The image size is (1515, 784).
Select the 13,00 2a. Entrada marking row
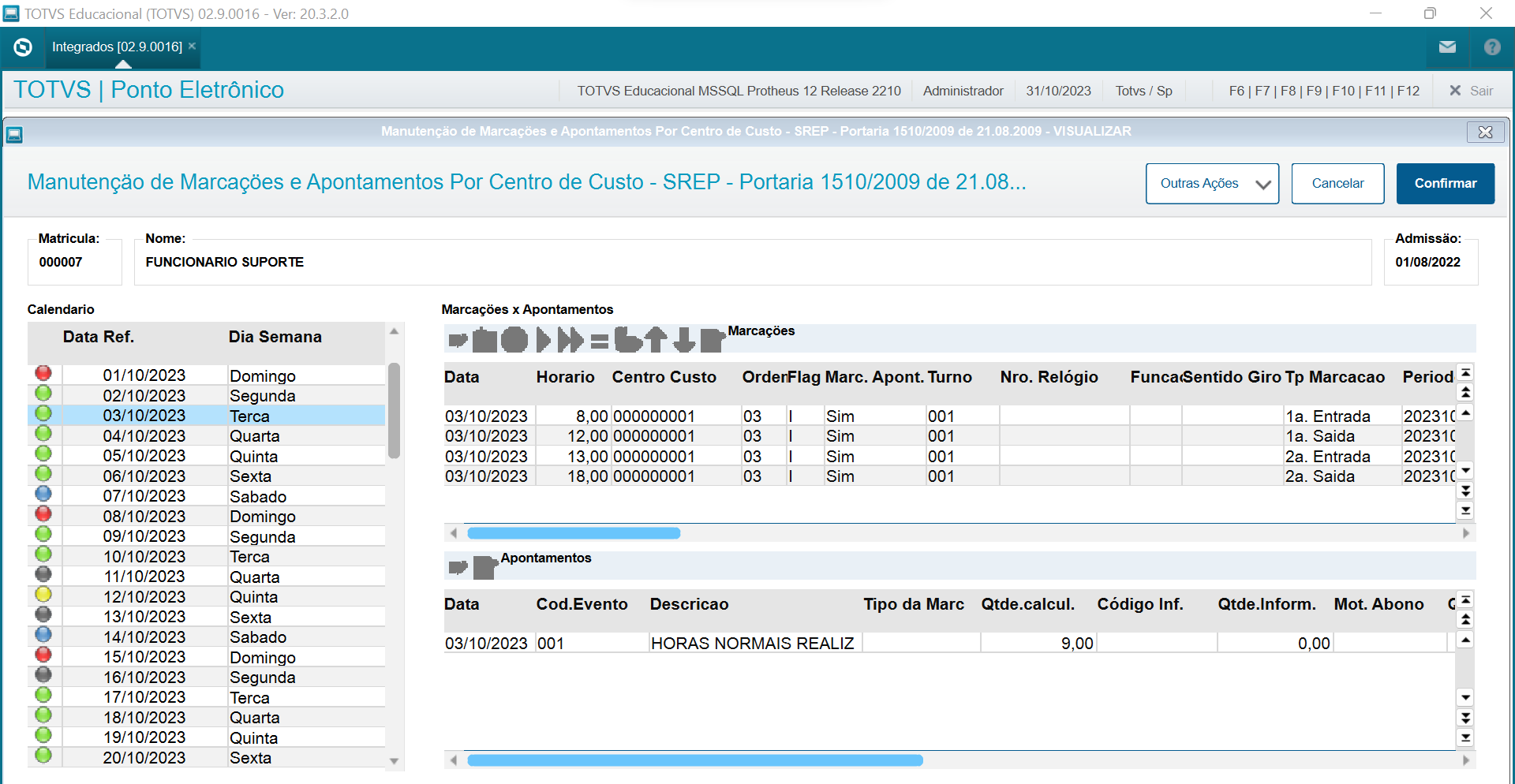point(949,457)
